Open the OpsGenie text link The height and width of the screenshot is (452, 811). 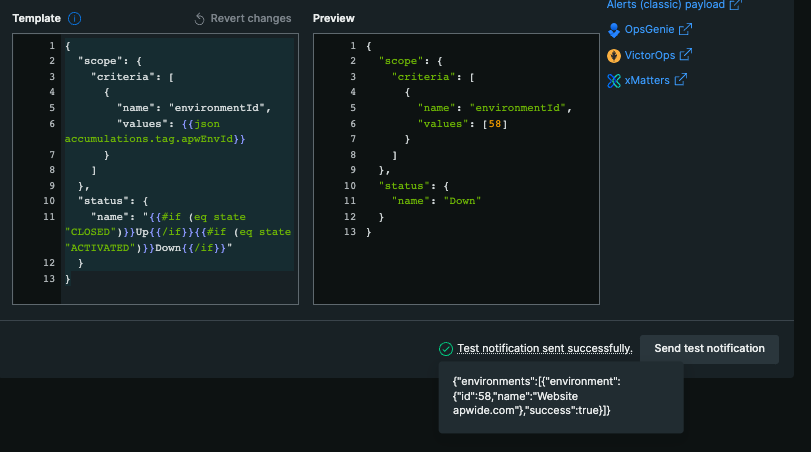(x=649, y=30)
